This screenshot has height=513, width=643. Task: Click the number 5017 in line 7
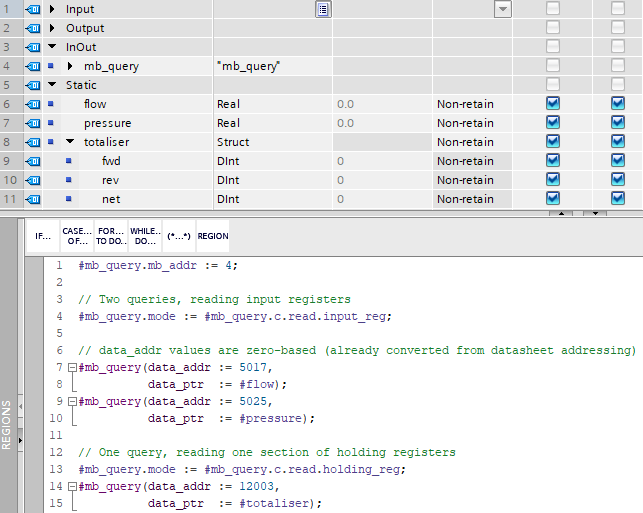[x=253, y=367]
